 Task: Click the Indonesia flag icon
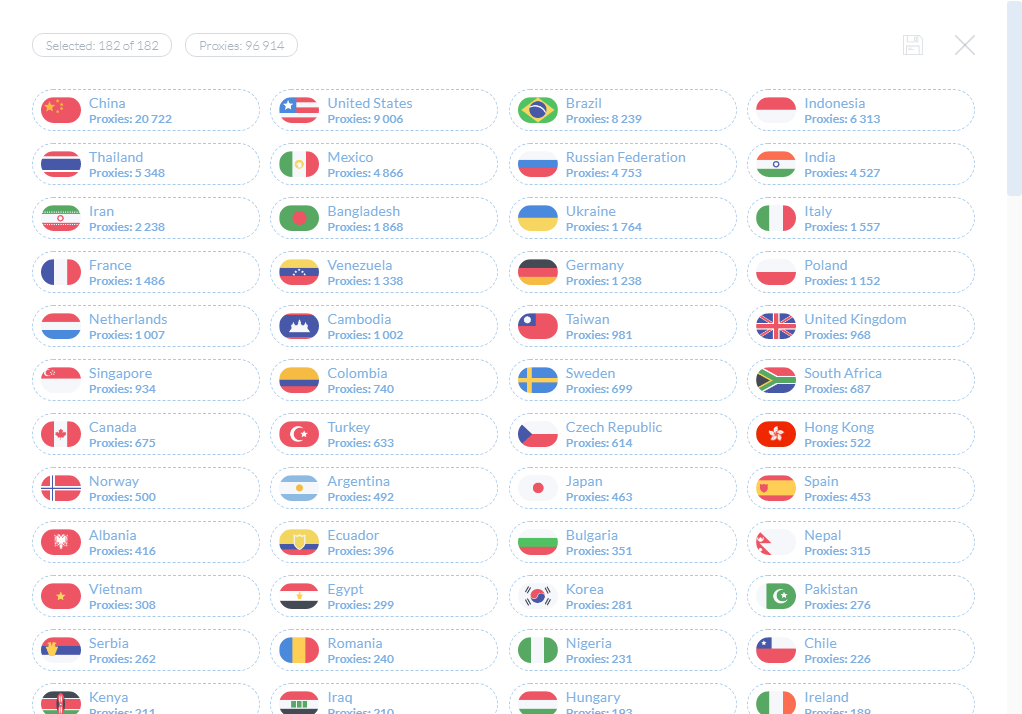[776, 110]
